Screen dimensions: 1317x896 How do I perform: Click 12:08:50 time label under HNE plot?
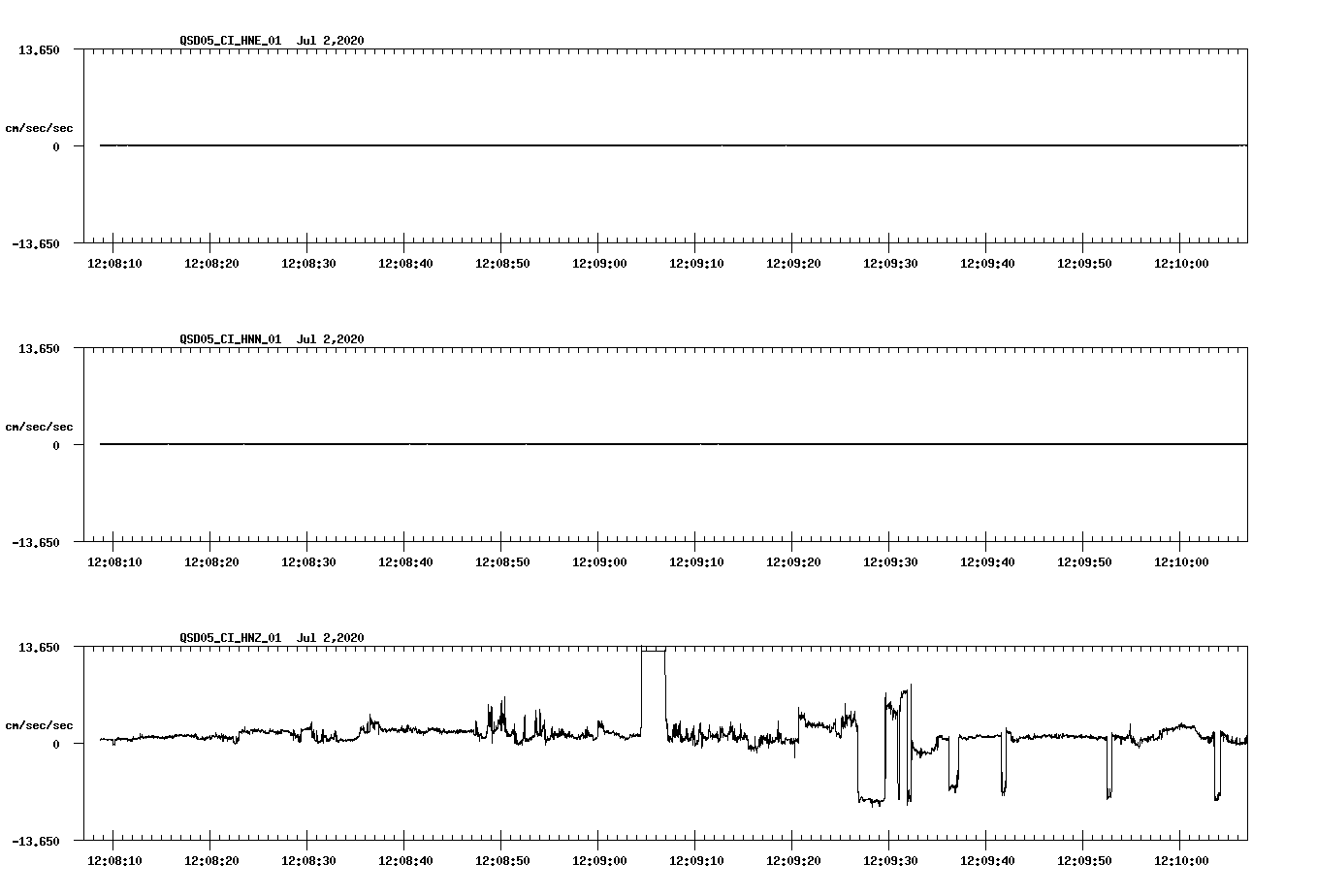click(502, 264)
